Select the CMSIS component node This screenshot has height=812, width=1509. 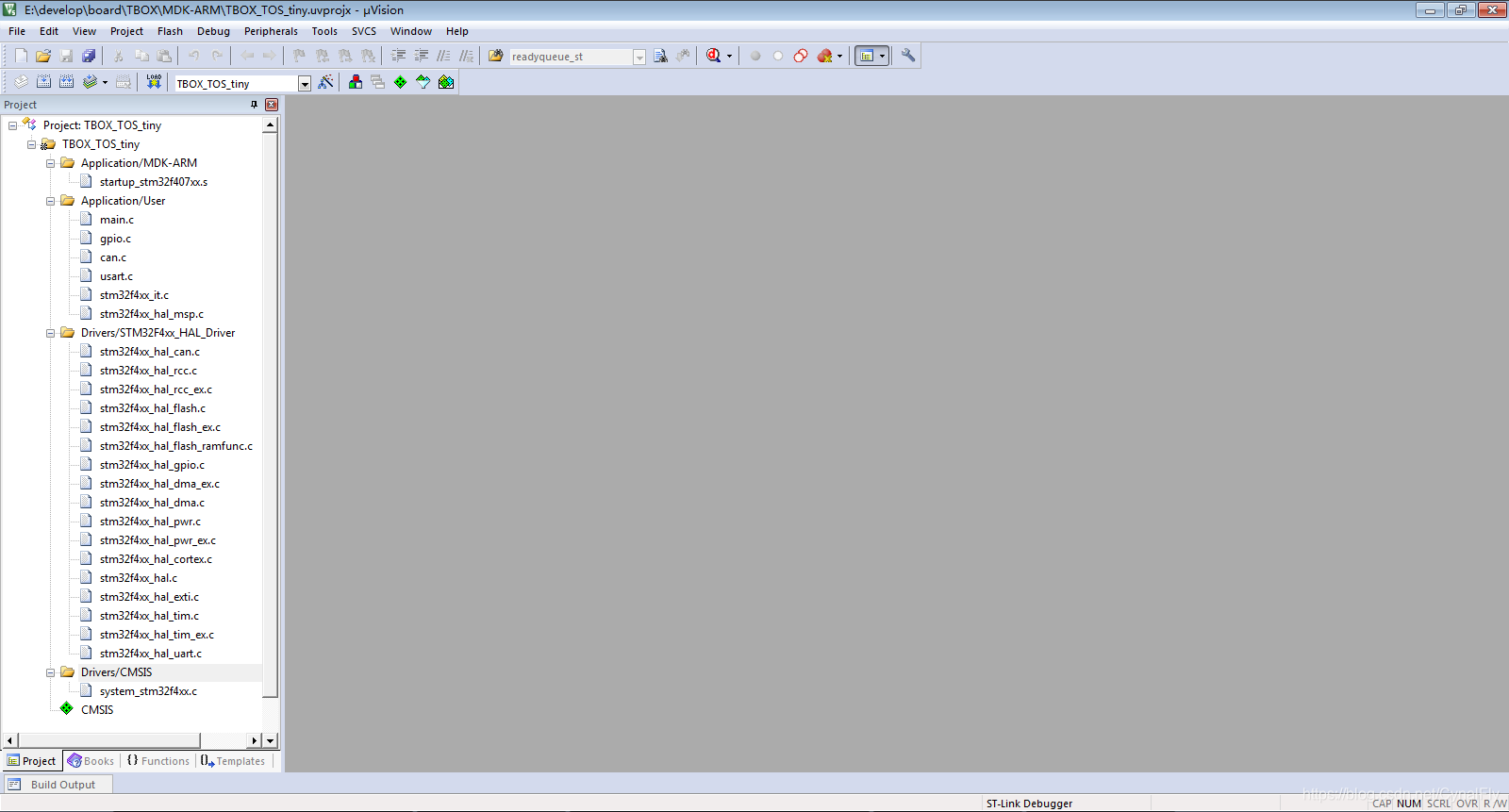[x=97, y=710]
